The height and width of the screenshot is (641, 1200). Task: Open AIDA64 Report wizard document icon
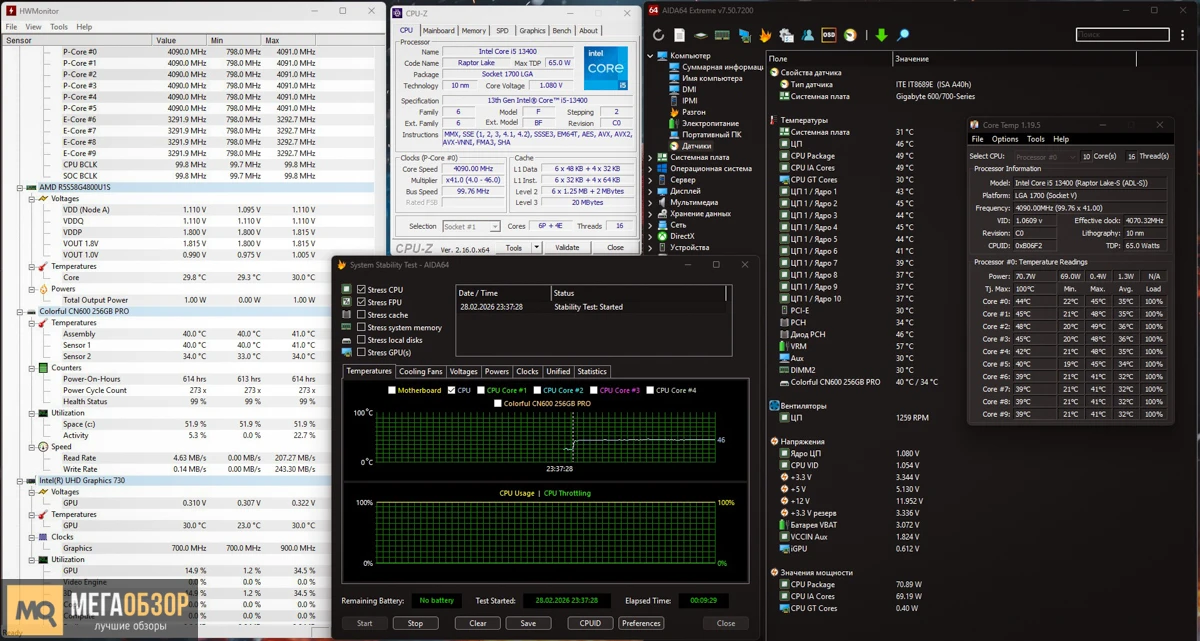(x=678, y=35)
